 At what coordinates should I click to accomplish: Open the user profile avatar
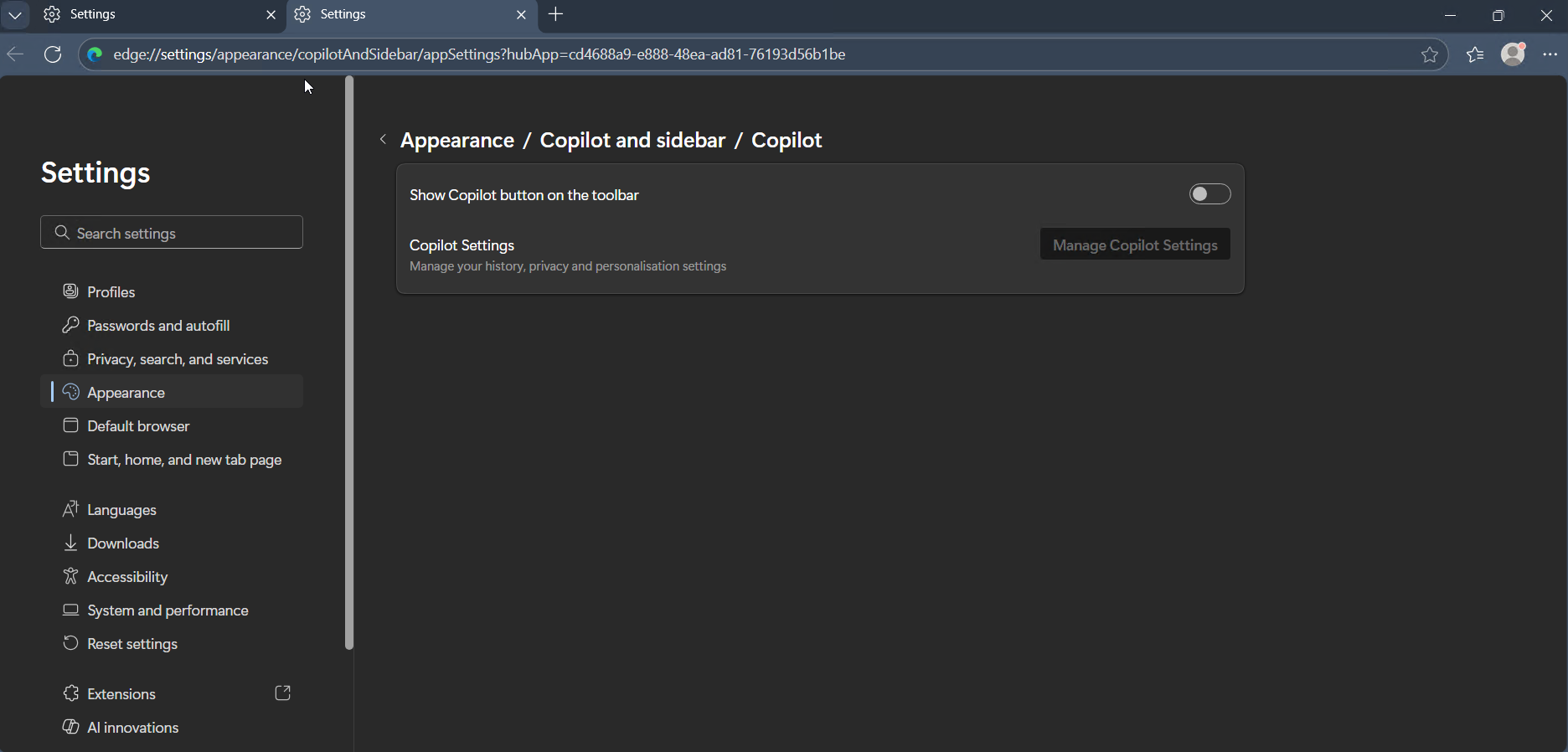click(1513, 54)
